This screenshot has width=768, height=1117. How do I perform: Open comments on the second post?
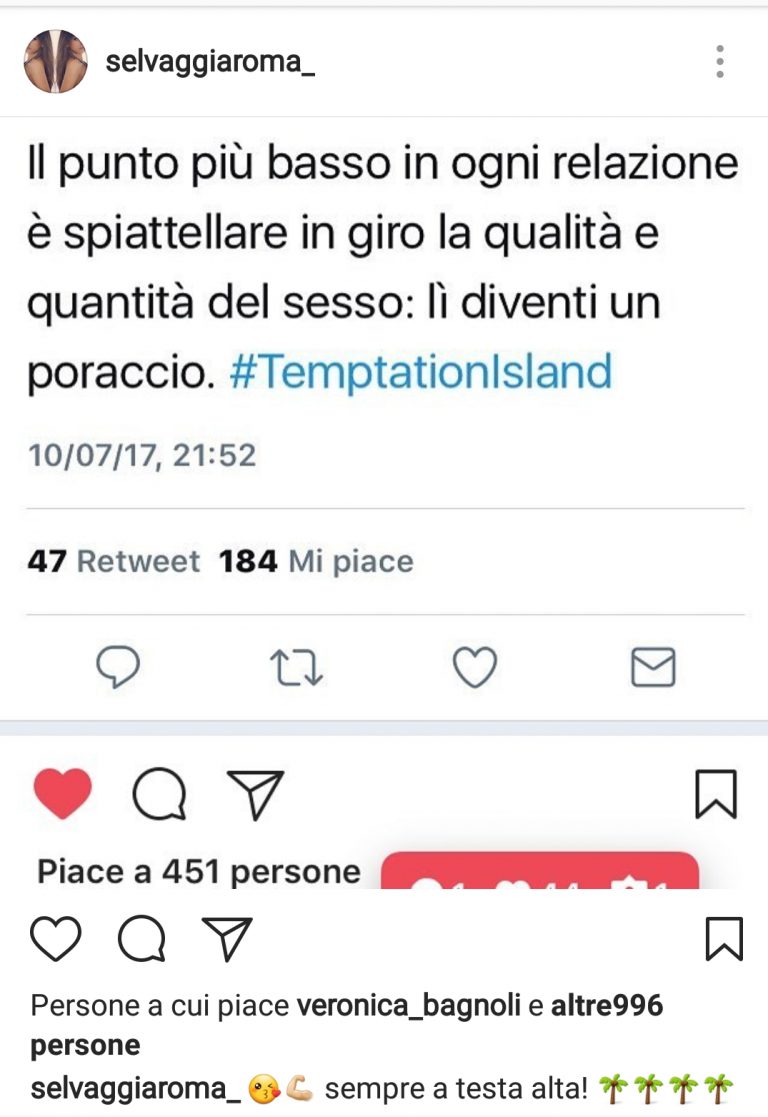pyautogui.click(x=142, y=938)
